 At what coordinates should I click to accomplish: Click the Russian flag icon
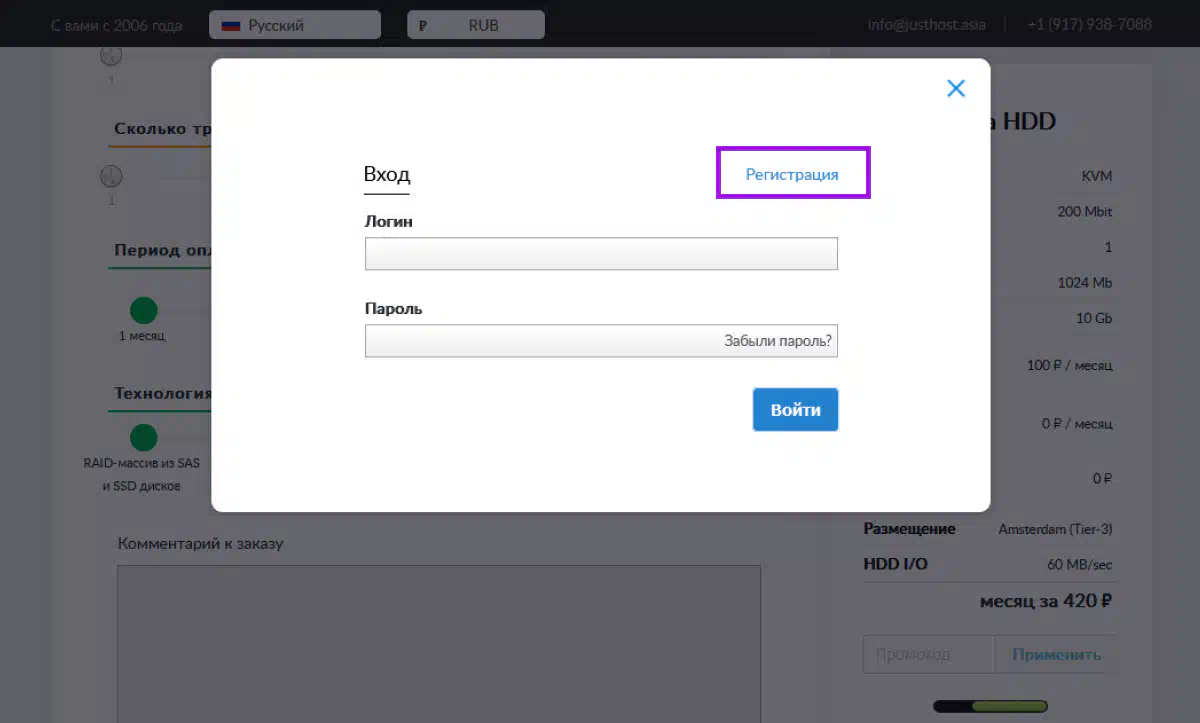tap(231, 25)
